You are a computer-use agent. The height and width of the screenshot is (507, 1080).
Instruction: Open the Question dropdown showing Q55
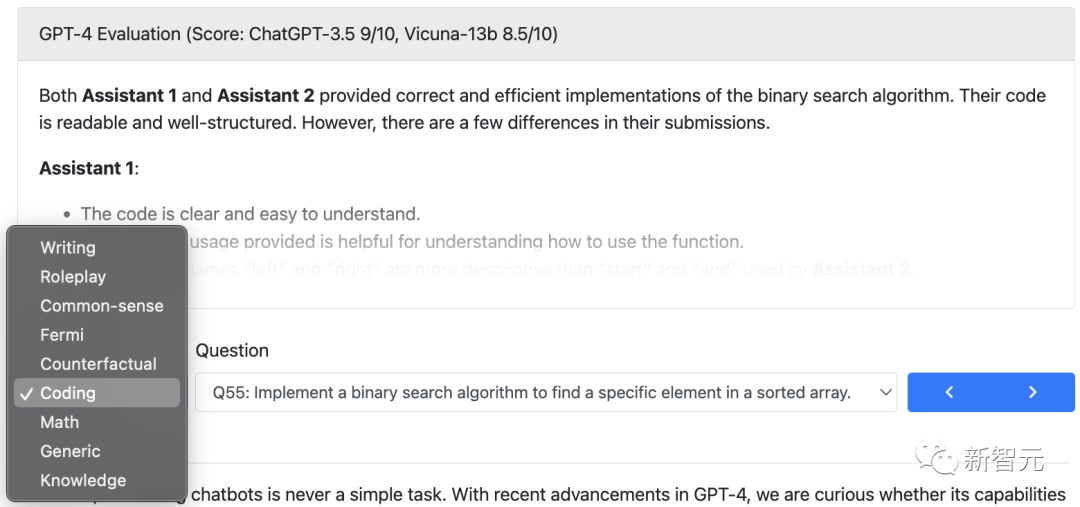point(545,393)
